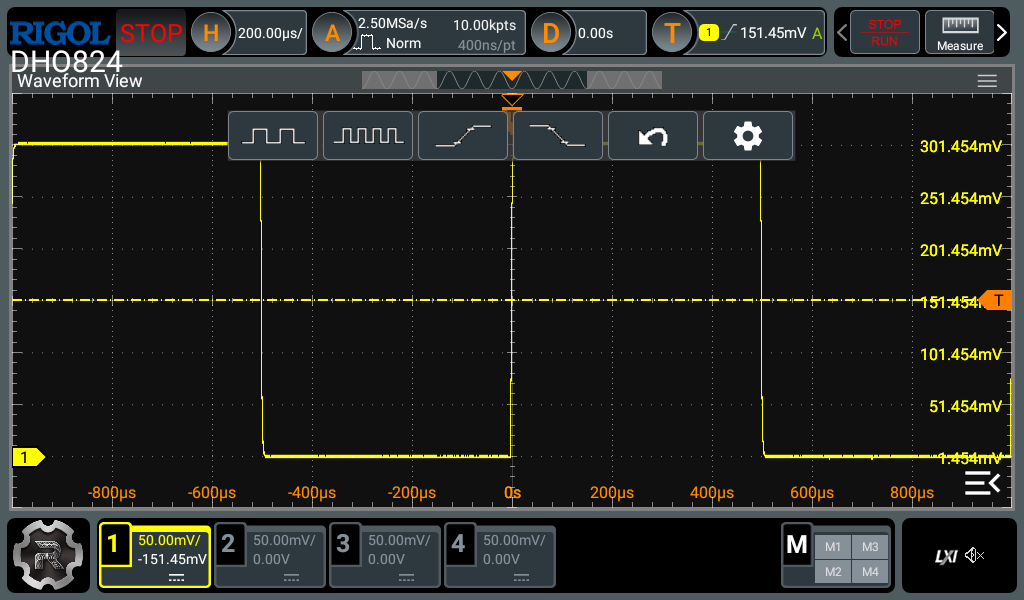The height and width of the screenshot is (600, 1024).
Task: Click the 200.00µs/ timebase value
Action: point(269,33)
